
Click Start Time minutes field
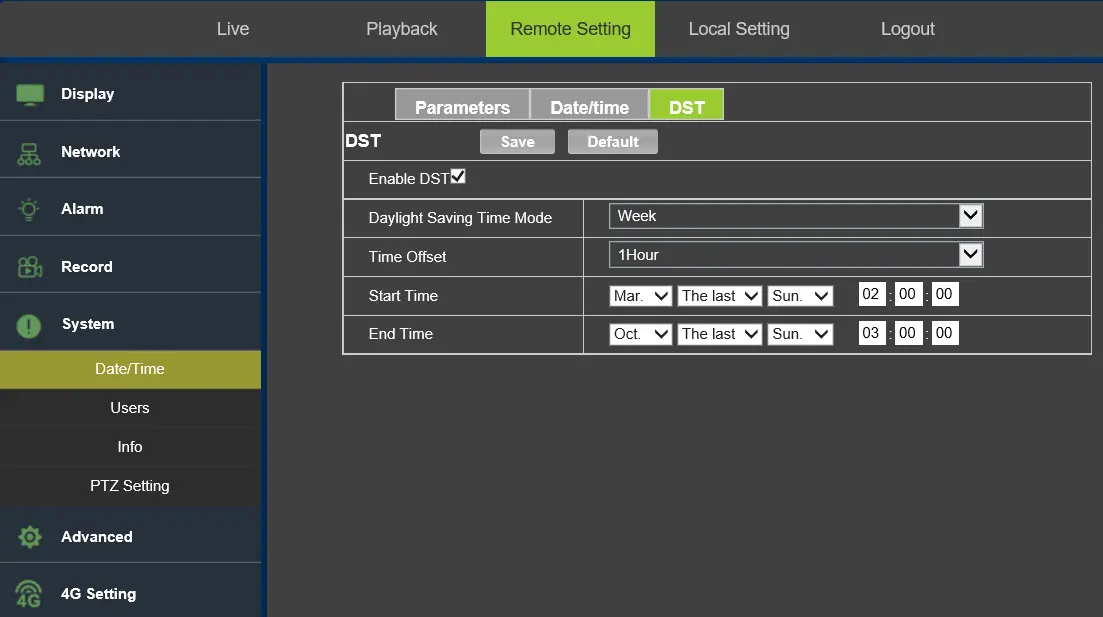tap(907, 294)
